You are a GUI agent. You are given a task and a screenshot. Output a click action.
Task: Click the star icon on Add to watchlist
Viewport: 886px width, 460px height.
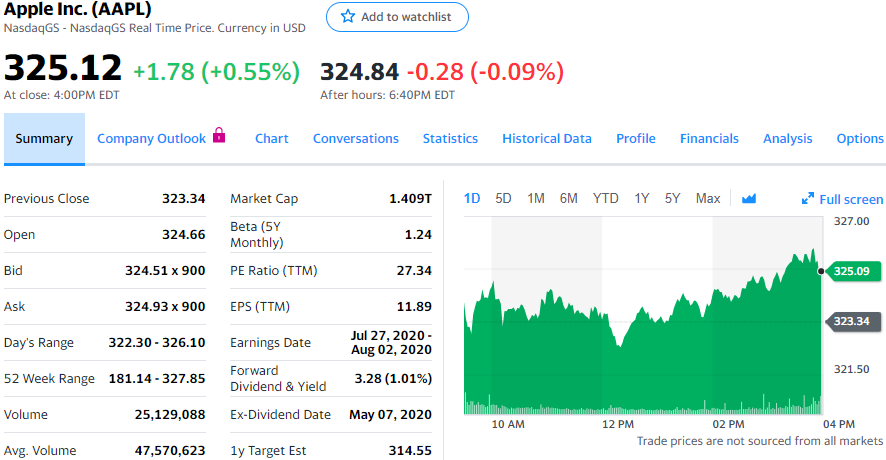348,17
